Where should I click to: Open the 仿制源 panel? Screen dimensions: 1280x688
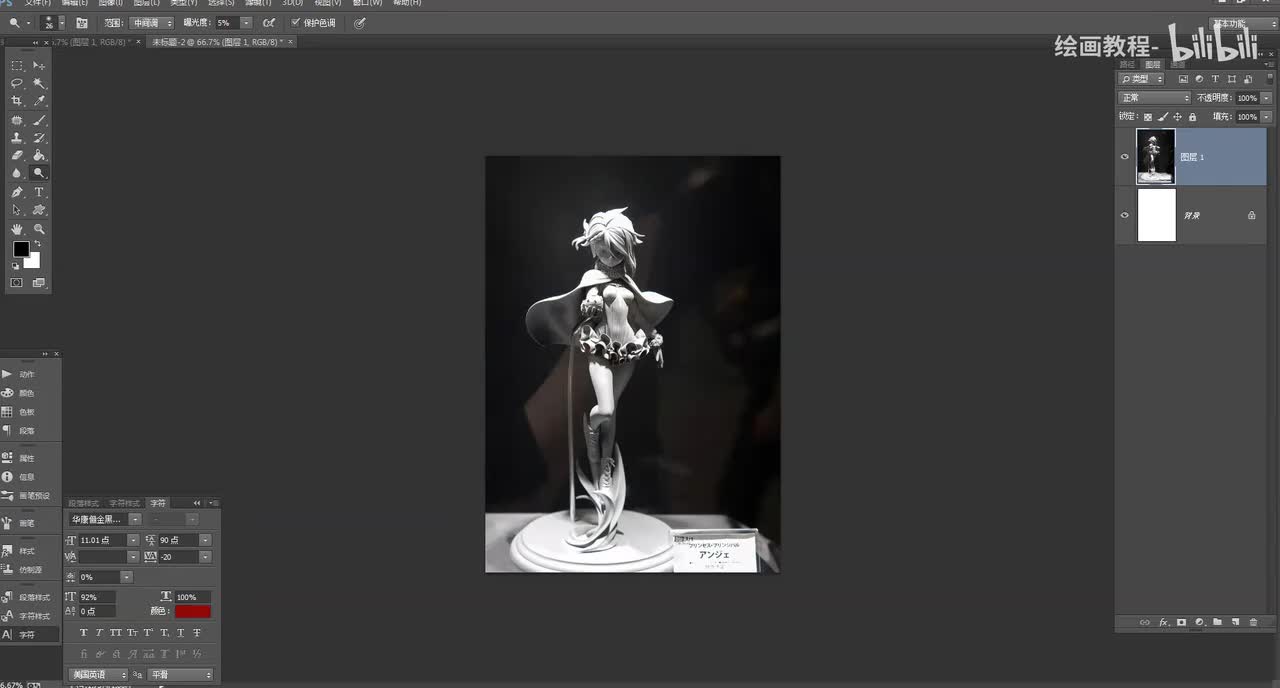[27, 570]
